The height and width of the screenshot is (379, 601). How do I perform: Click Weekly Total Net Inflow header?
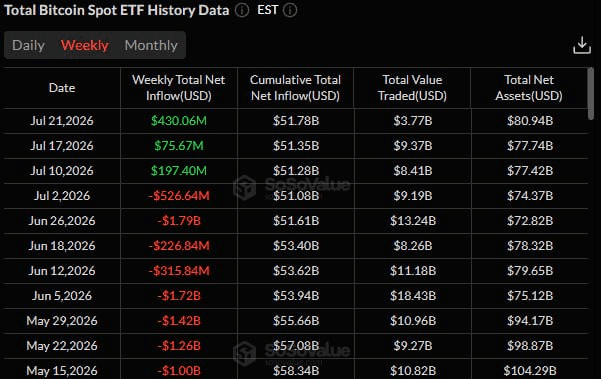179,88
